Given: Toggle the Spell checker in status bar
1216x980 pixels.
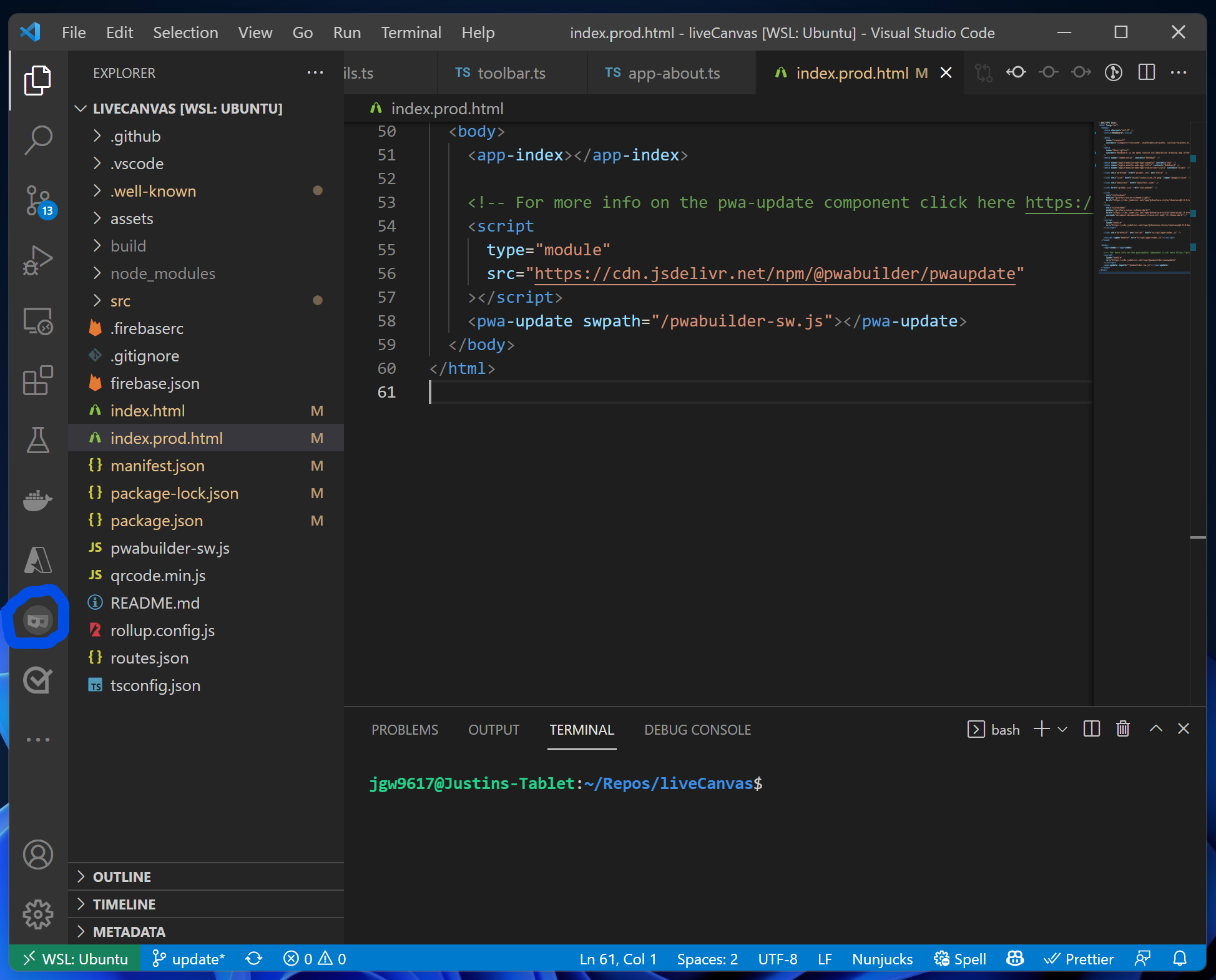Looking at the screenshot, I should pyautogui.click(x=960, y=959).
